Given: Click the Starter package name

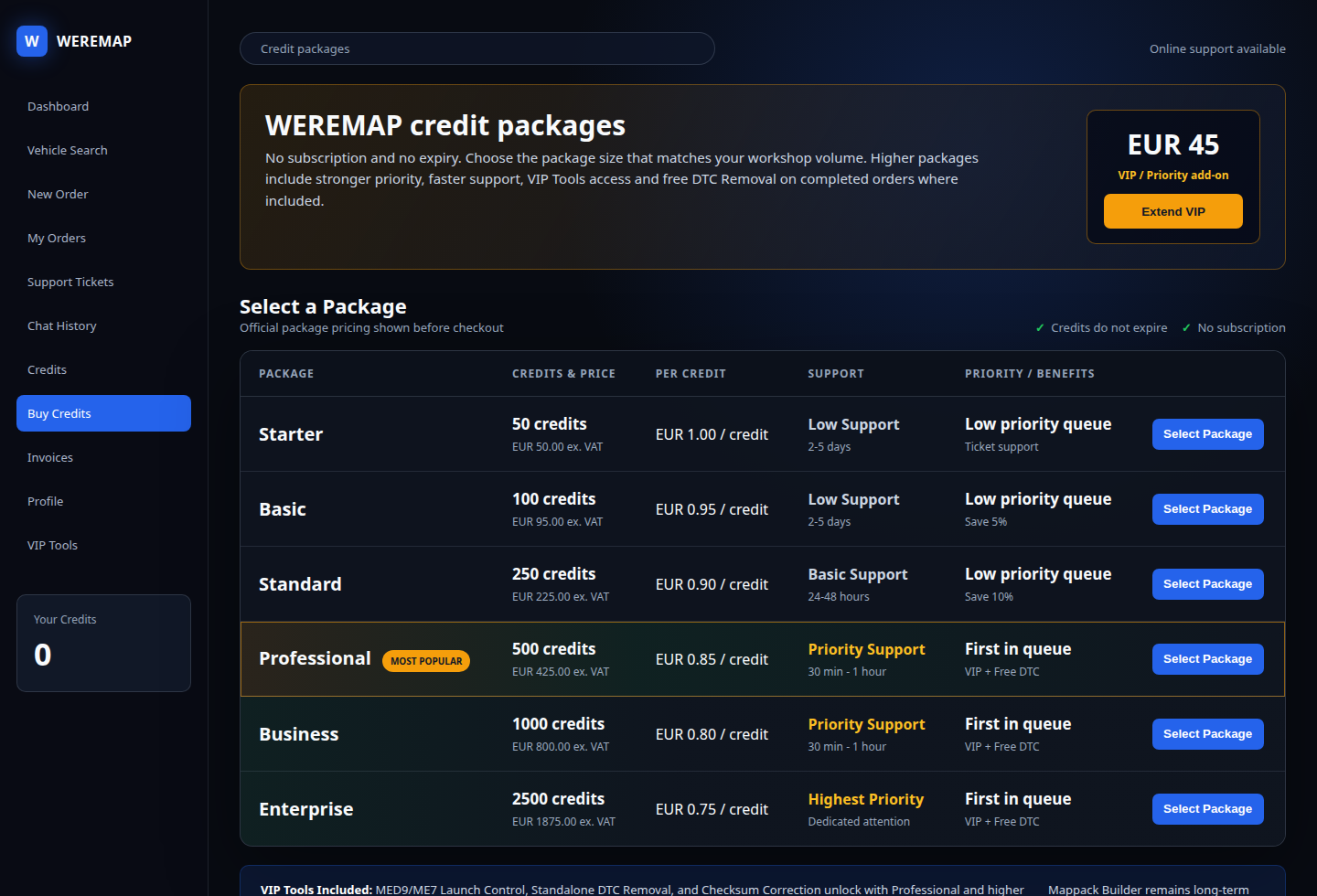Looking at the screenshot, I should [291, 434].
